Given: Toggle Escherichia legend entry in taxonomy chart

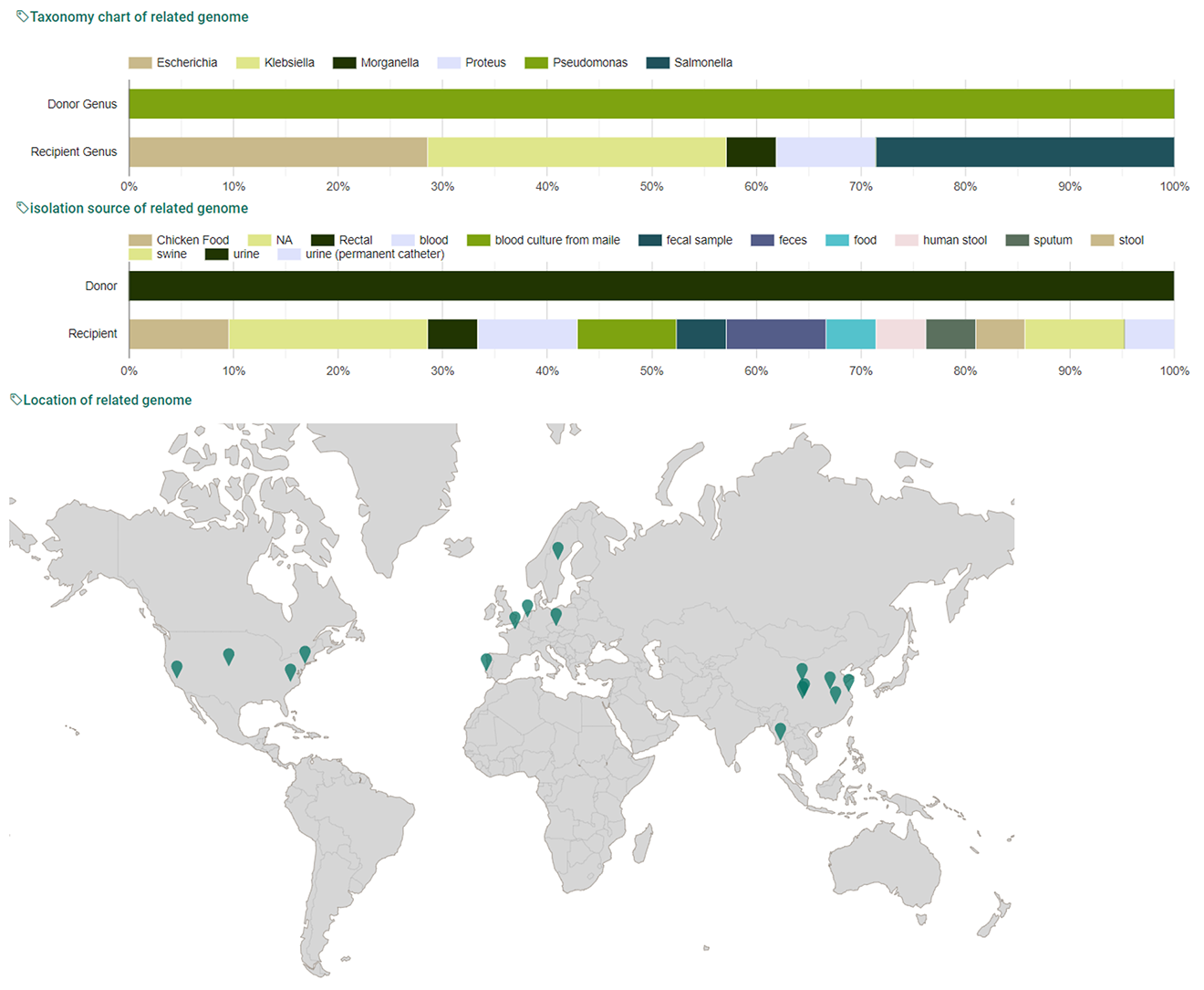Looking at the screenshot, I should coord(173,63).
